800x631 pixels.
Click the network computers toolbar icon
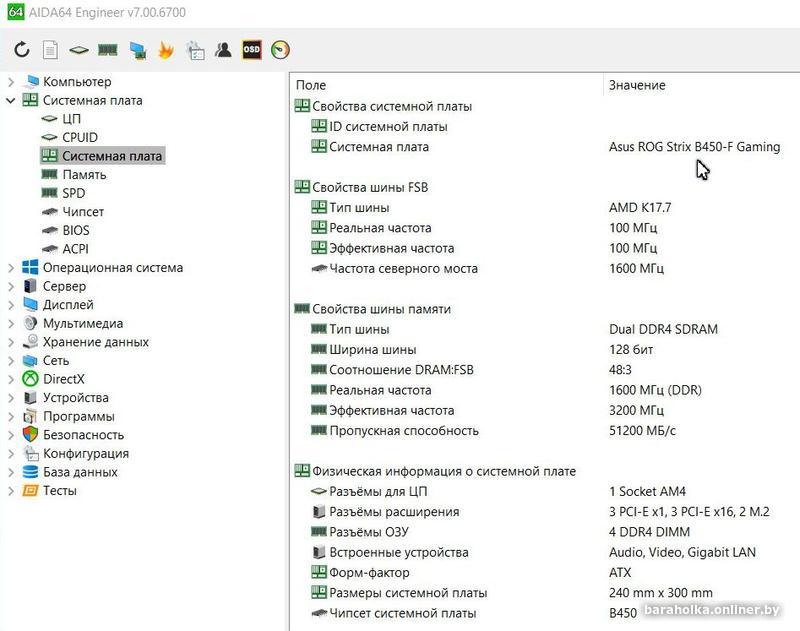tap(138, 50)
